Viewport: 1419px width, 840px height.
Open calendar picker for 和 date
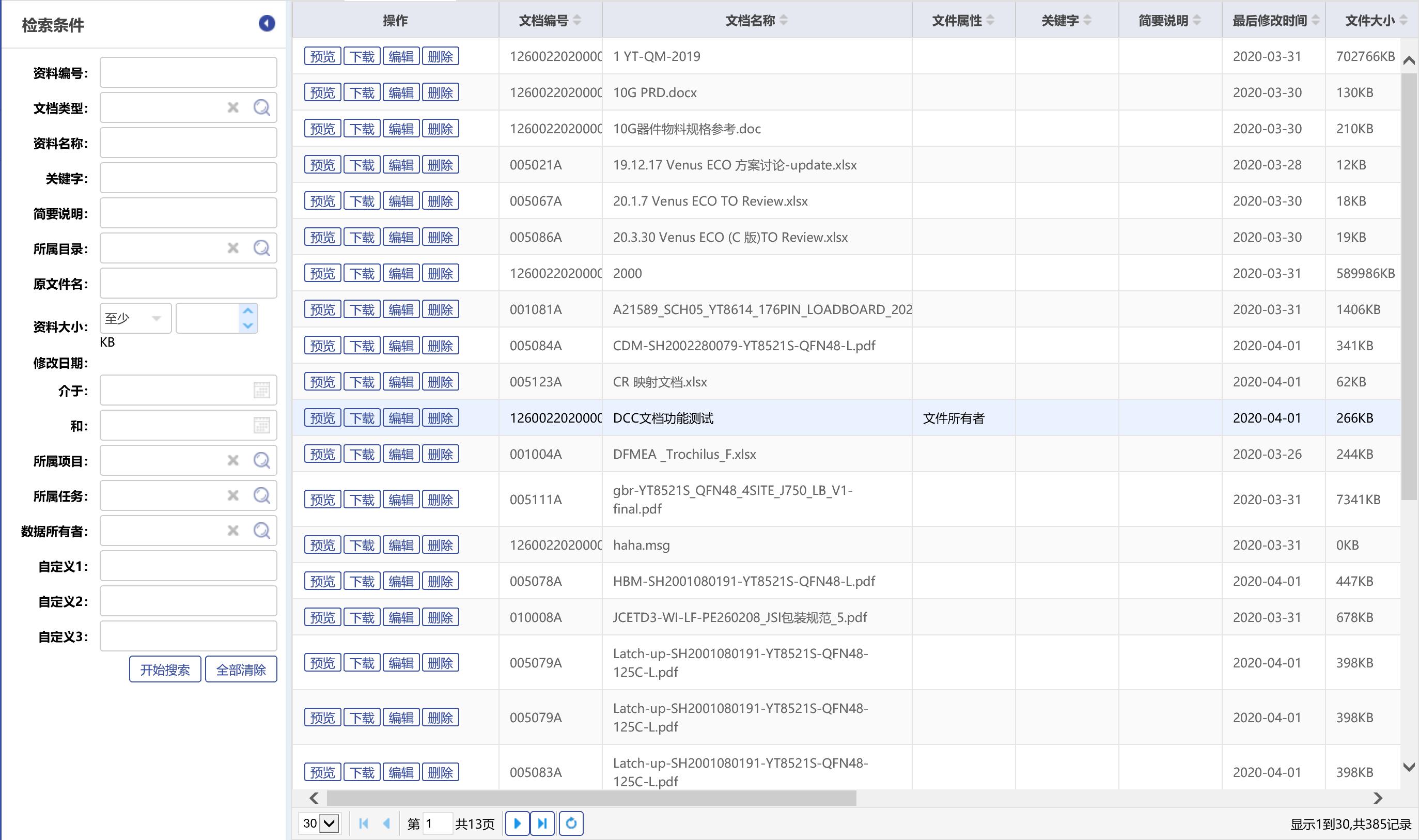click(261, 425)
